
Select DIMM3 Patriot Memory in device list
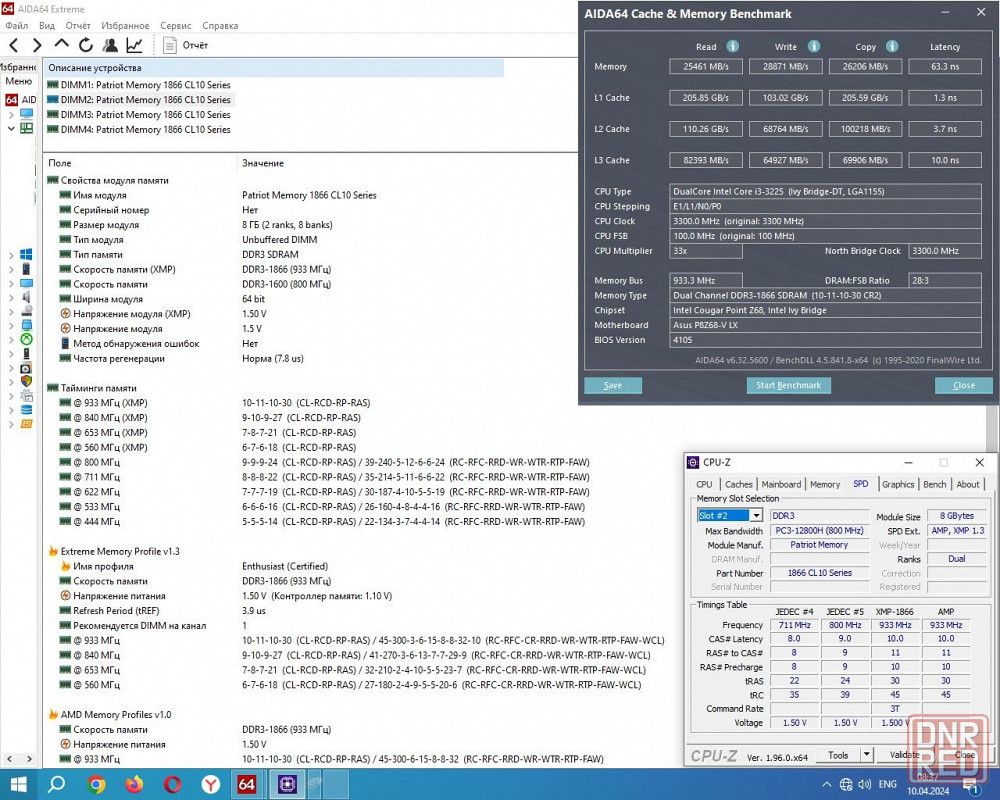[145, 114]
